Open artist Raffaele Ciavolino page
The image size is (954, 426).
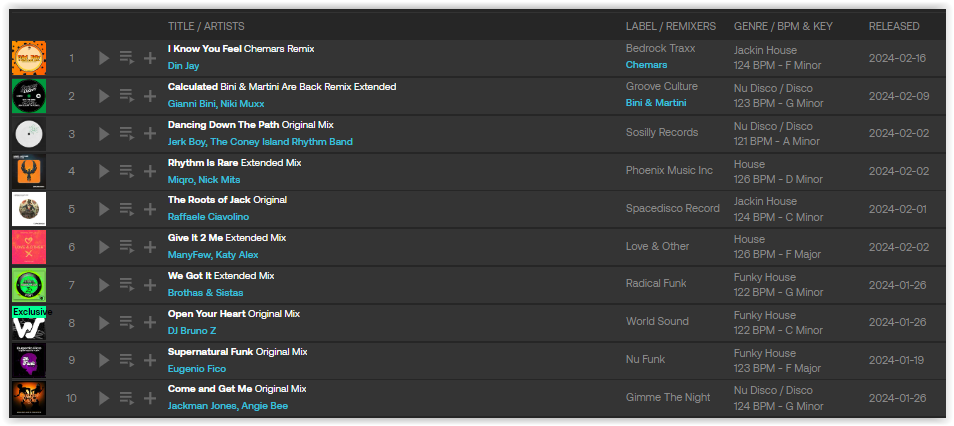208,217
